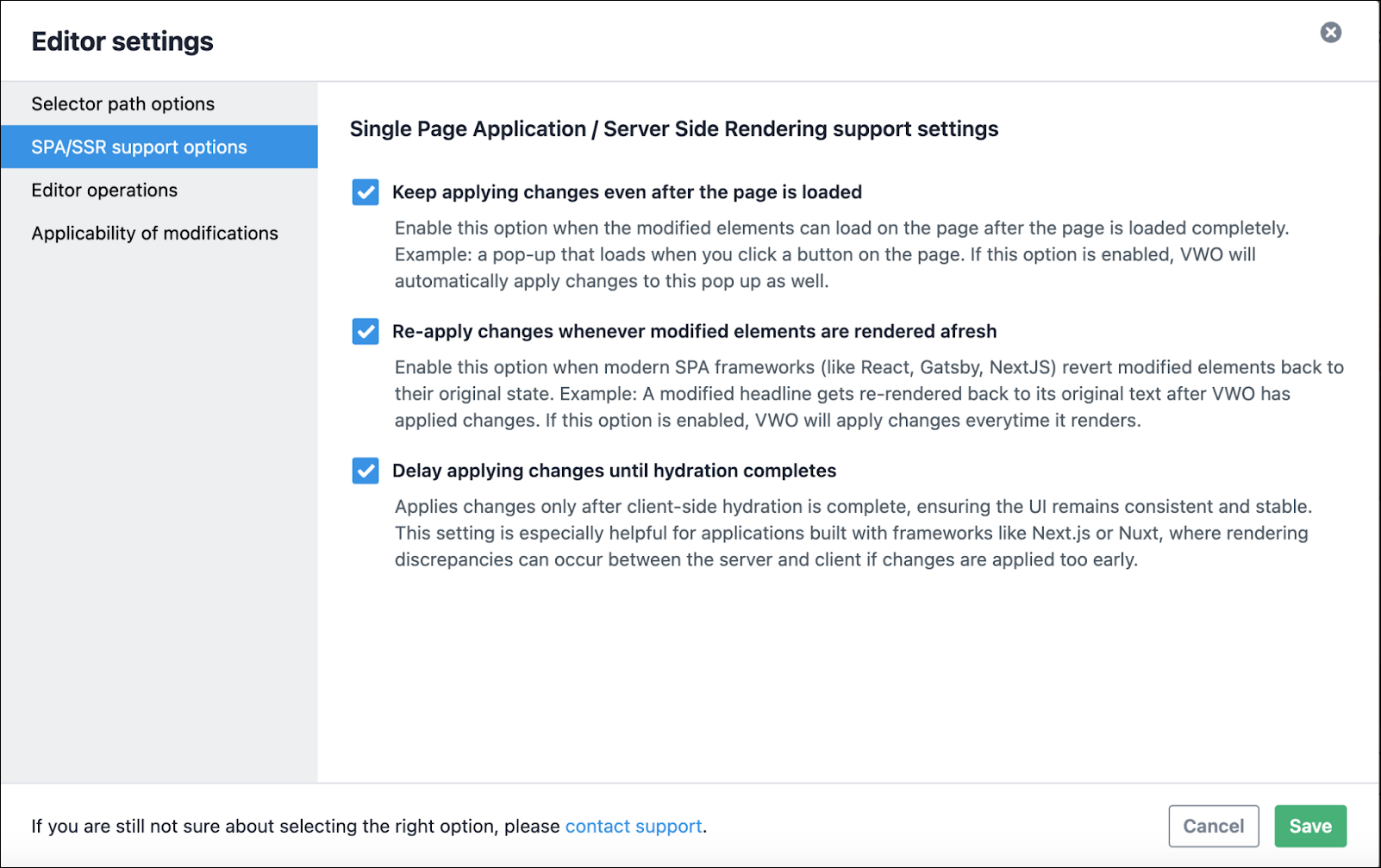The width and height of the screenshot is (1381, 868).
Task: Click the Next.js or Nuxt hydration description
Action: point(853,533)
